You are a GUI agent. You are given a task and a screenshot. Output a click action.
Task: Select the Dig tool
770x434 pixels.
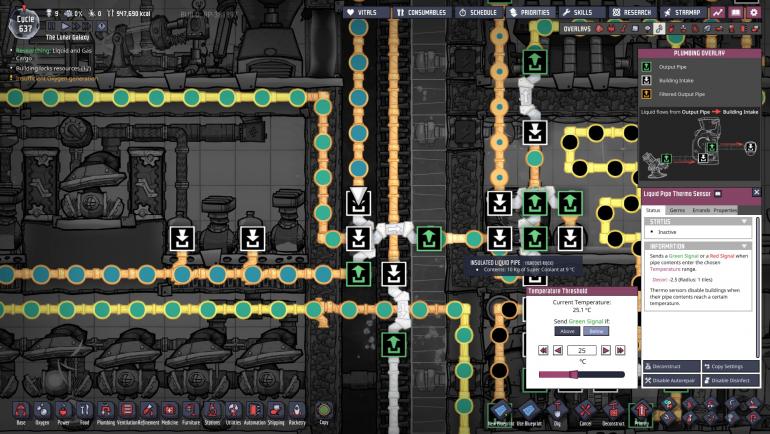557,412
